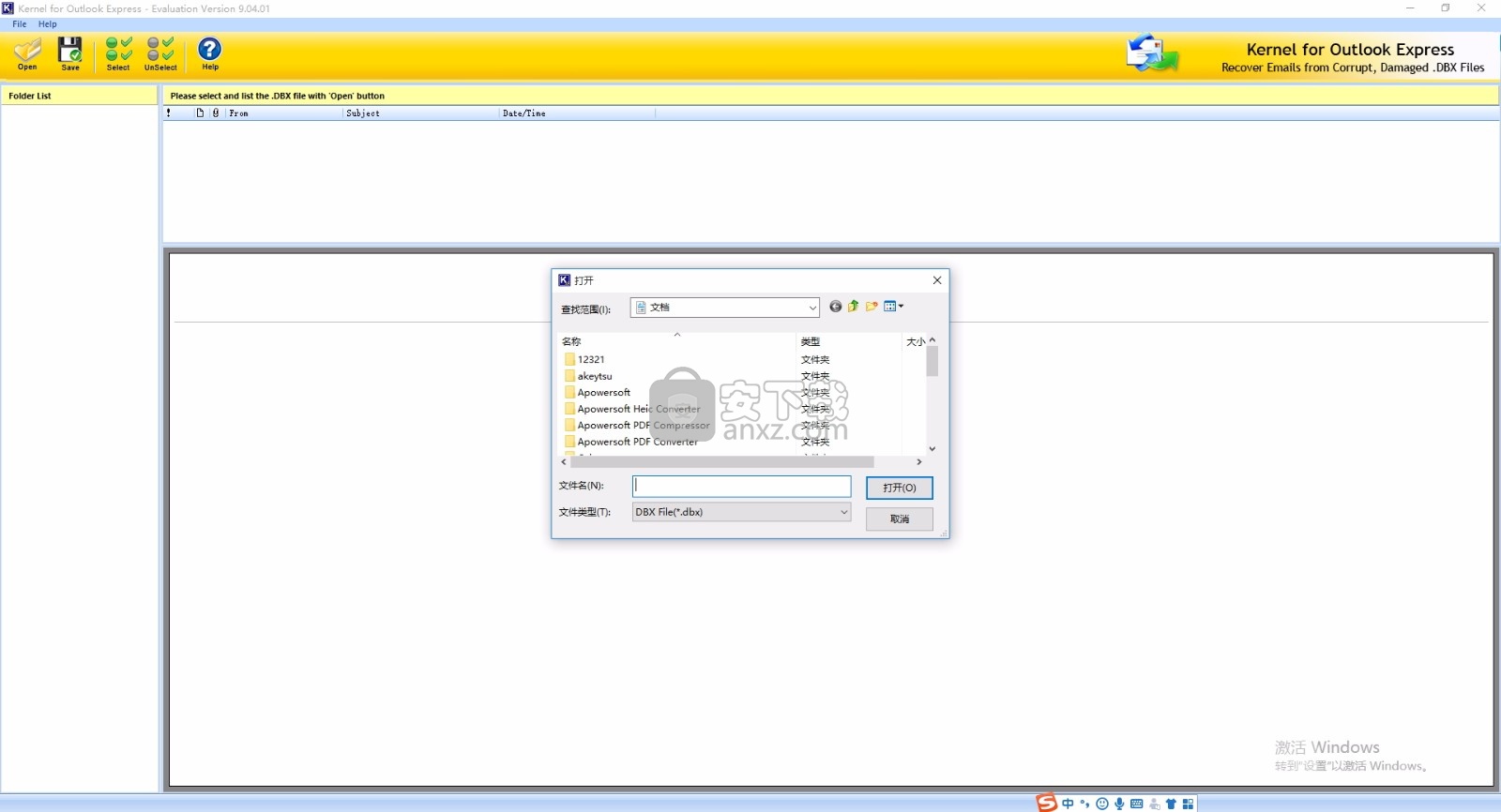Toggle the punctuation mode icon in IME bar
This screenshot has height=812, width=1501.
(1085, 804)
